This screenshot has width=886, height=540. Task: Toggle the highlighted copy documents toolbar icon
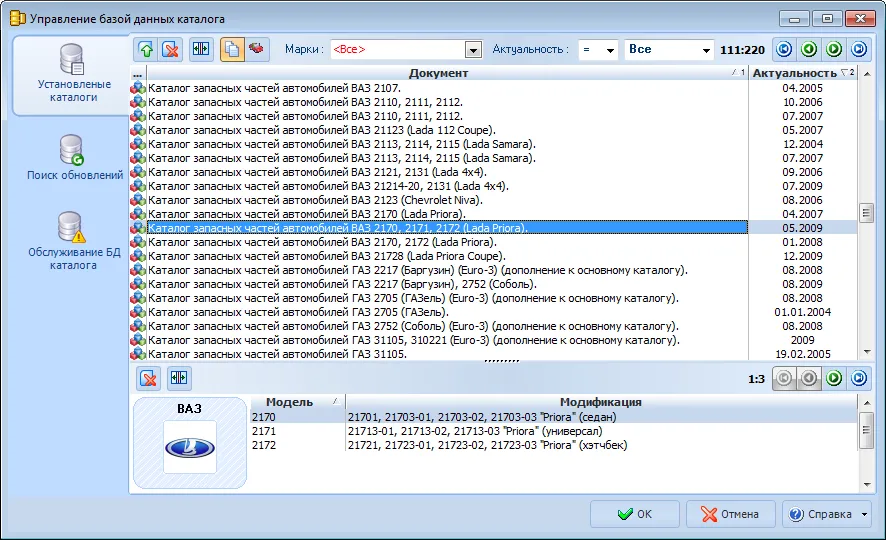point(232,50)
